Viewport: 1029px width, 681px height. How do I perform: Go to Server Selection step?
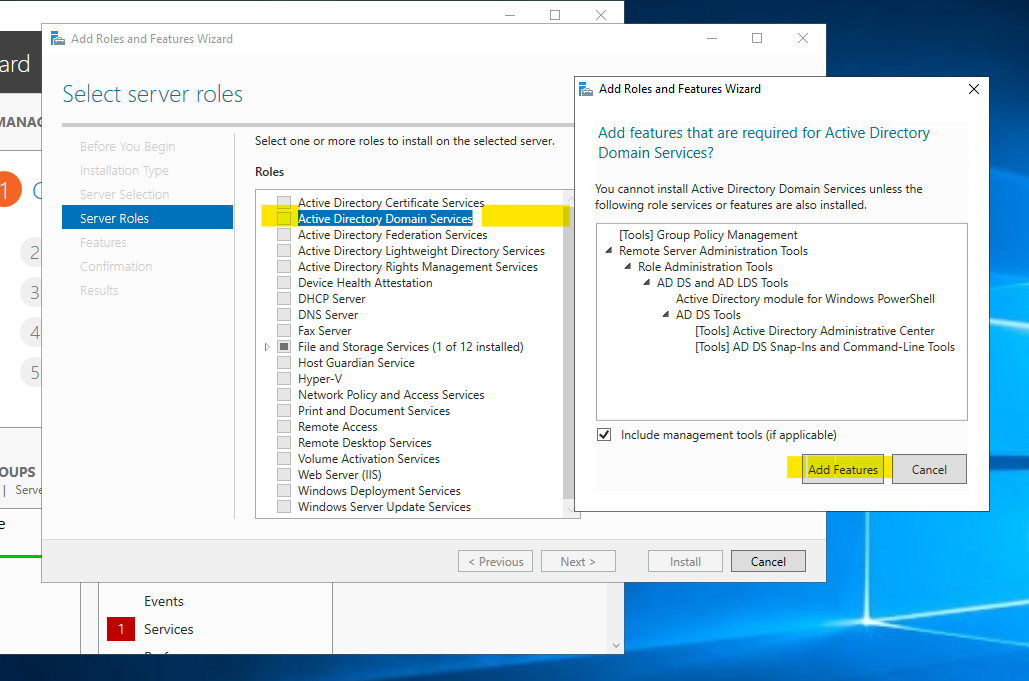tap(124, 194)
